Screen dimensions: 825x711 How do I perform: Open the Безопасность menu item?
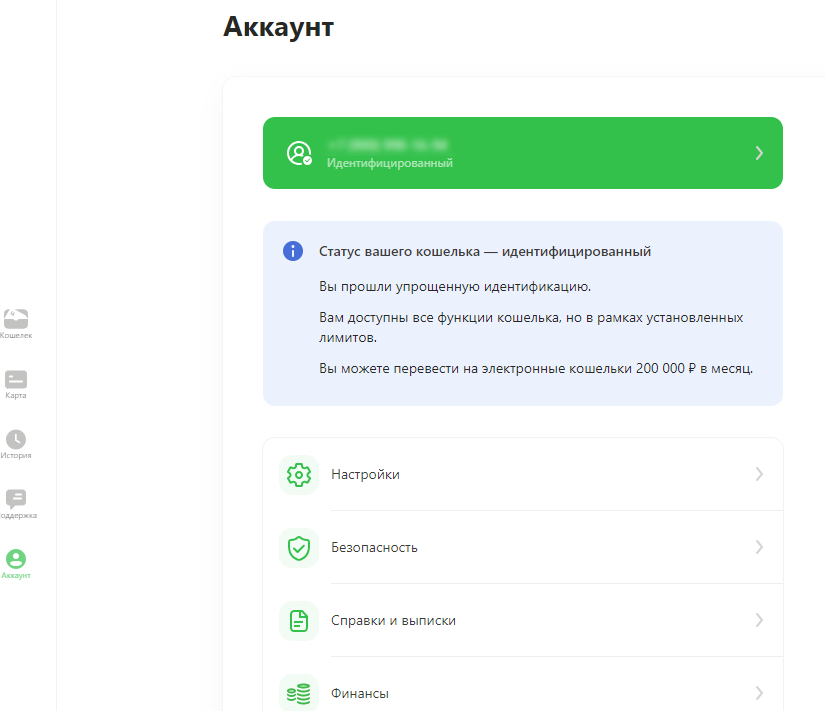(523, 548)
